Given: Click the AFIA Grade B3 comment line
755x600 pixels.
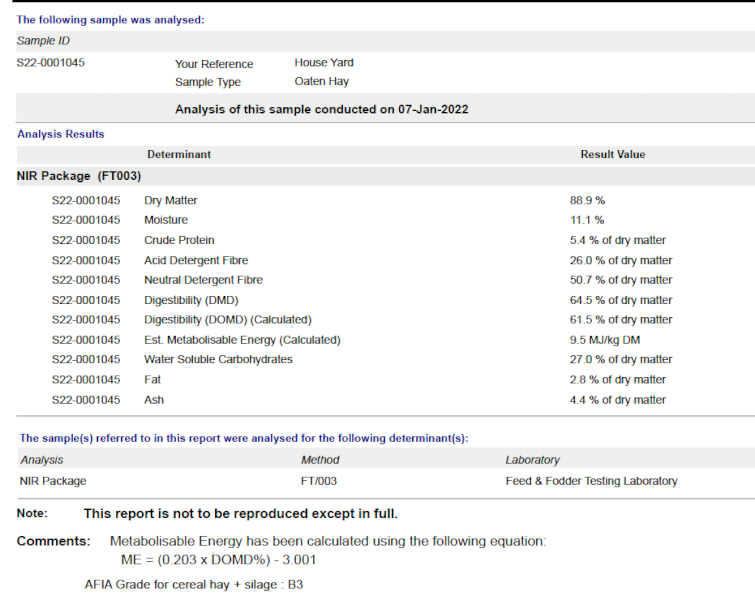Looking at the screenshot, I should (x=193, y=584).
